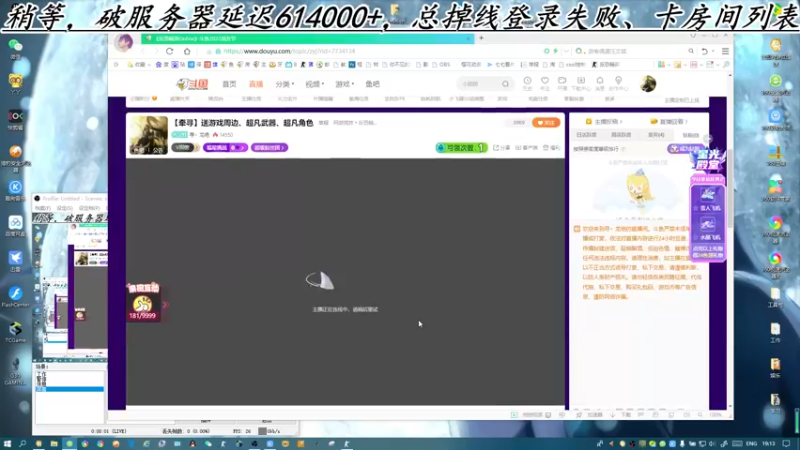The width and height of the screenshot is (800, 450).
Task: Expand the 游戏 dropdown in Douyu nav
Action: point(344,84)
